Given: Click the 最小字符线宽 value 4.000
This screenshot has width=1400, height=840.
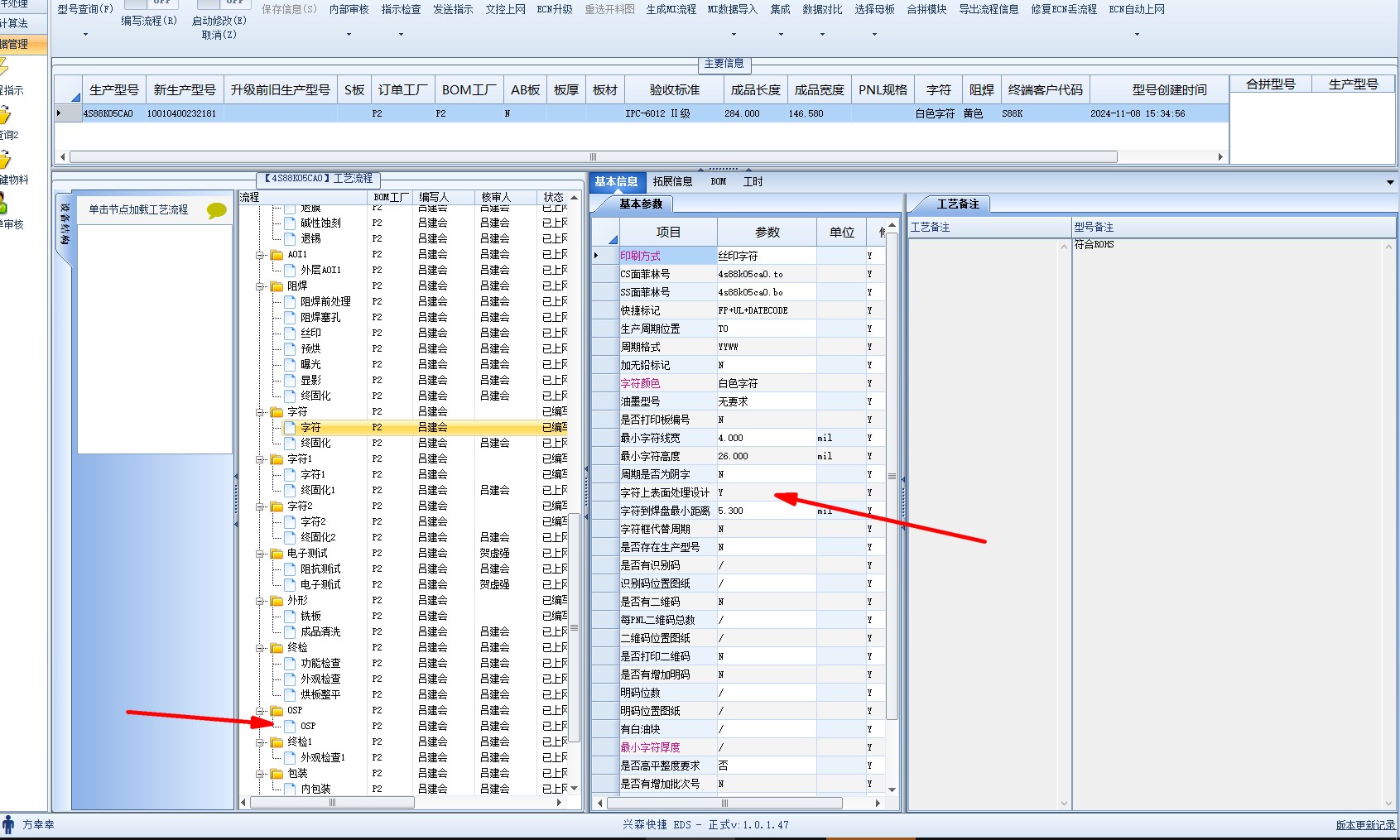Looking at the screenshot, I should 767,438.
